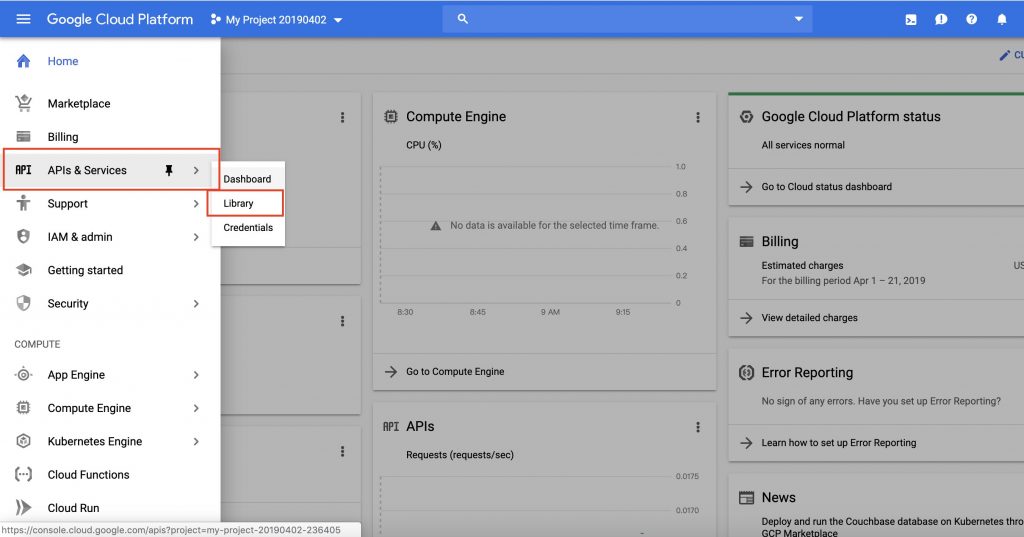The height and width of the screenshot is (537, 1024).
Task: Click the Compute Engine chip icon in sidebar
Action: tap(24, 408)
